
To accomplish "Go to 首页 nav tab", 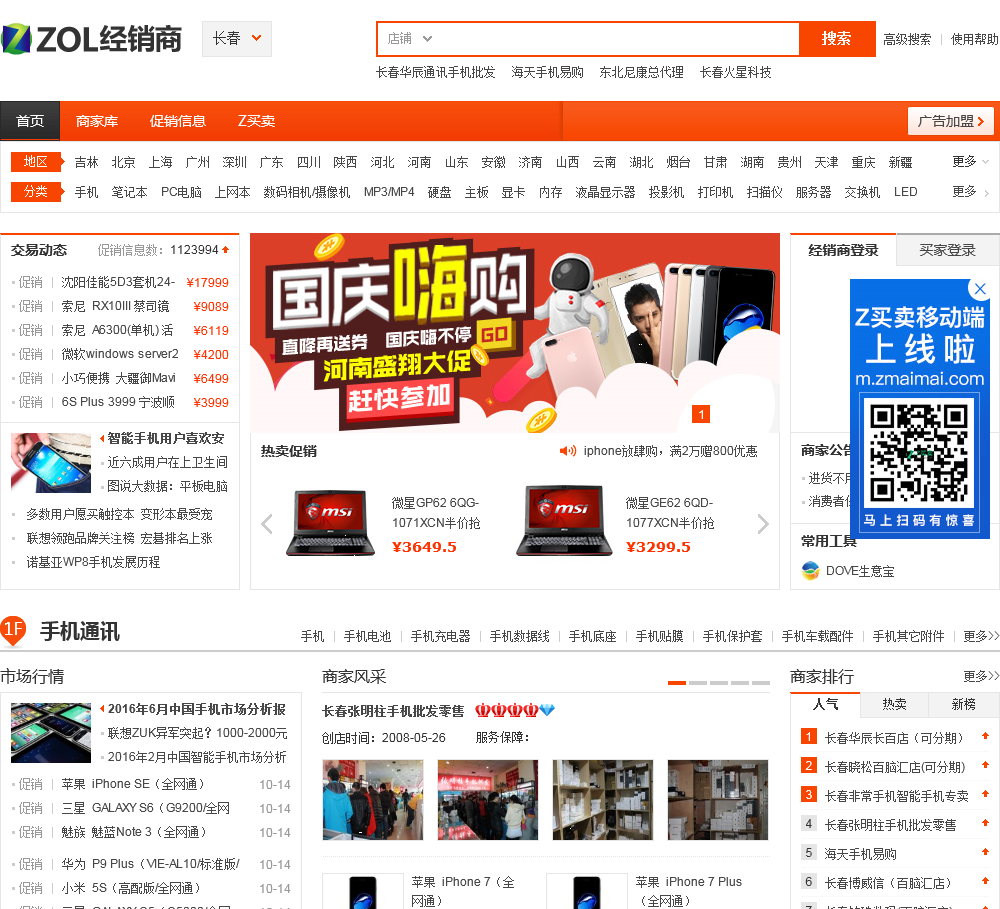I will 30,121.
